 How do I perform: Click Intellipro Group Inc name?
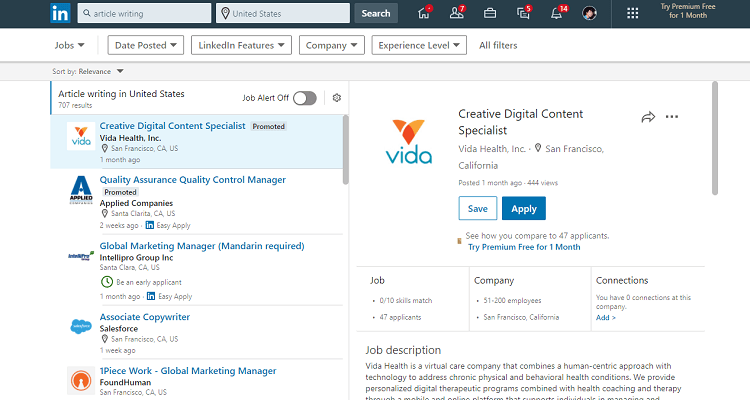click(x=136, y=257)
